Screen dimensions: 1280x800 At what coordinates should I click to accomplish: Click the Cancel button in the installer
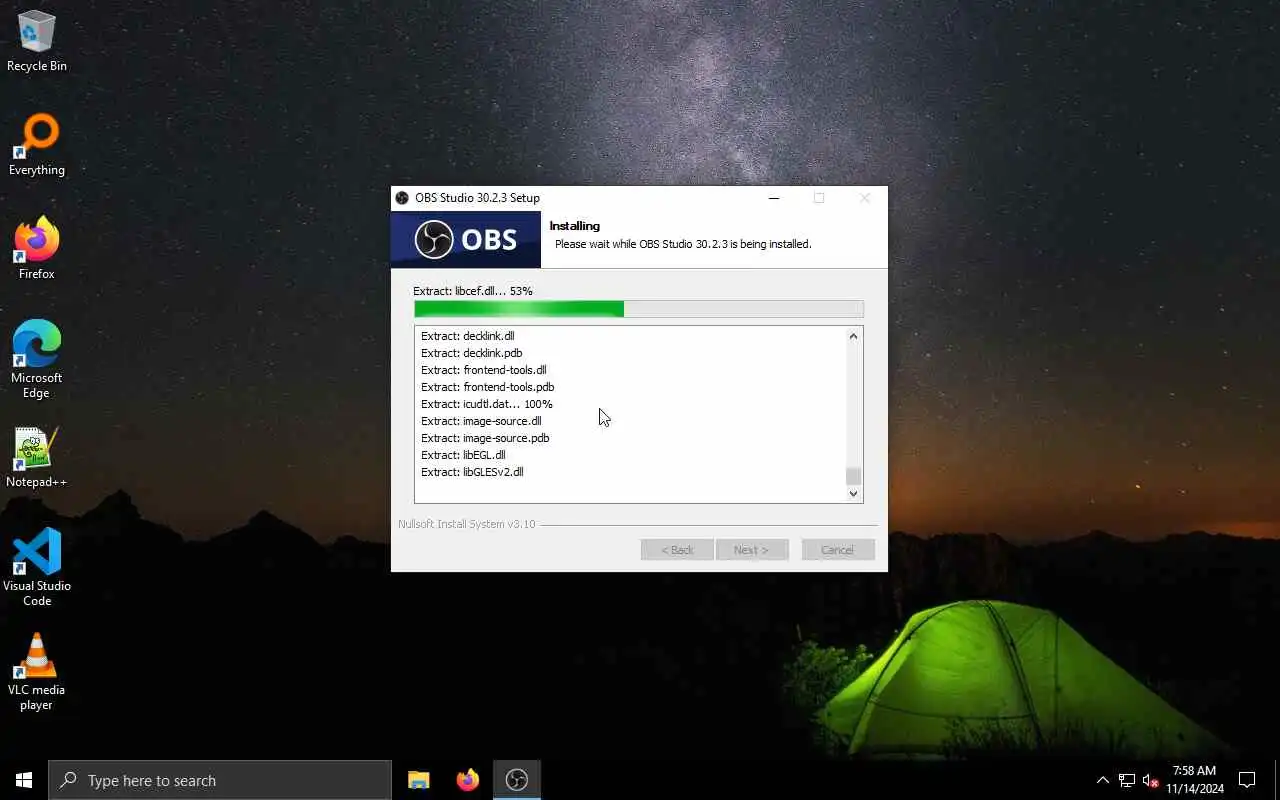coord(838,550)
